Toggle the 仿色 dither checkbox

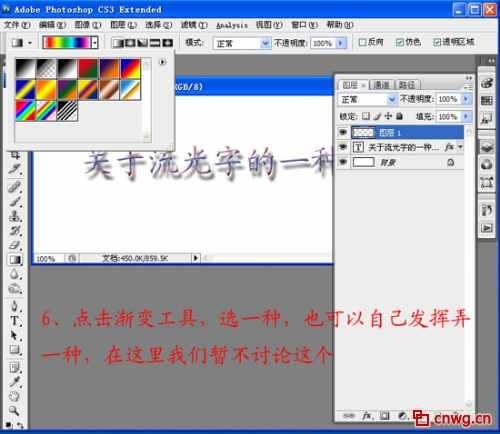click(x=400, y=42)
